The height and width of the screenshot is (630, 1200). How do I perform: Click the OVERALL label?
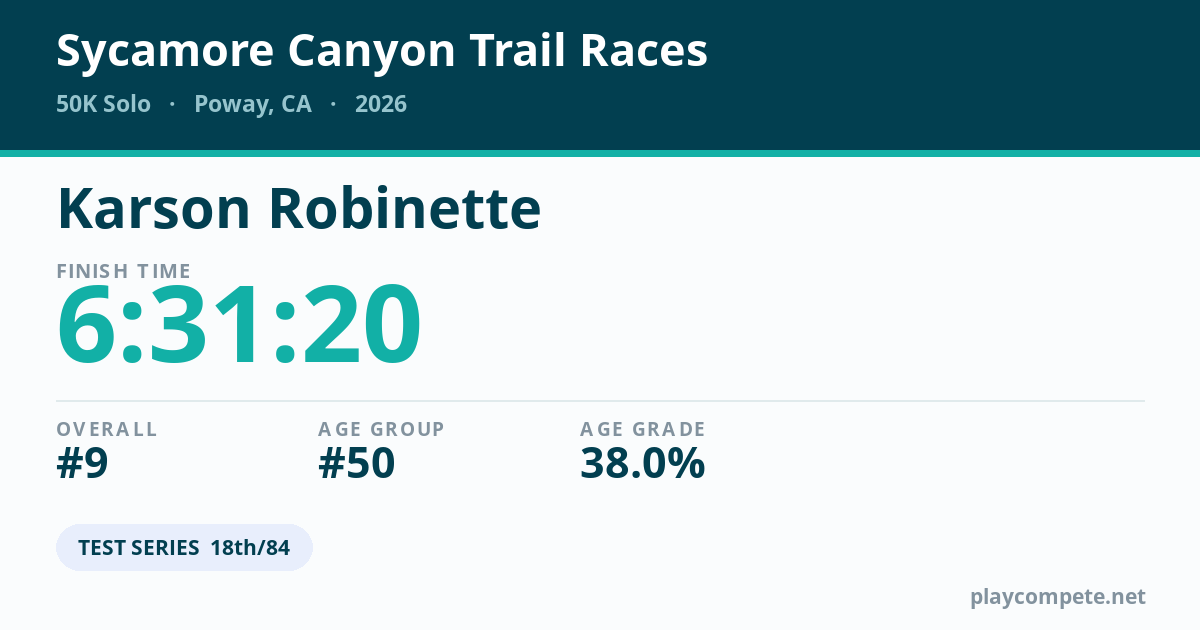(107, 429)
